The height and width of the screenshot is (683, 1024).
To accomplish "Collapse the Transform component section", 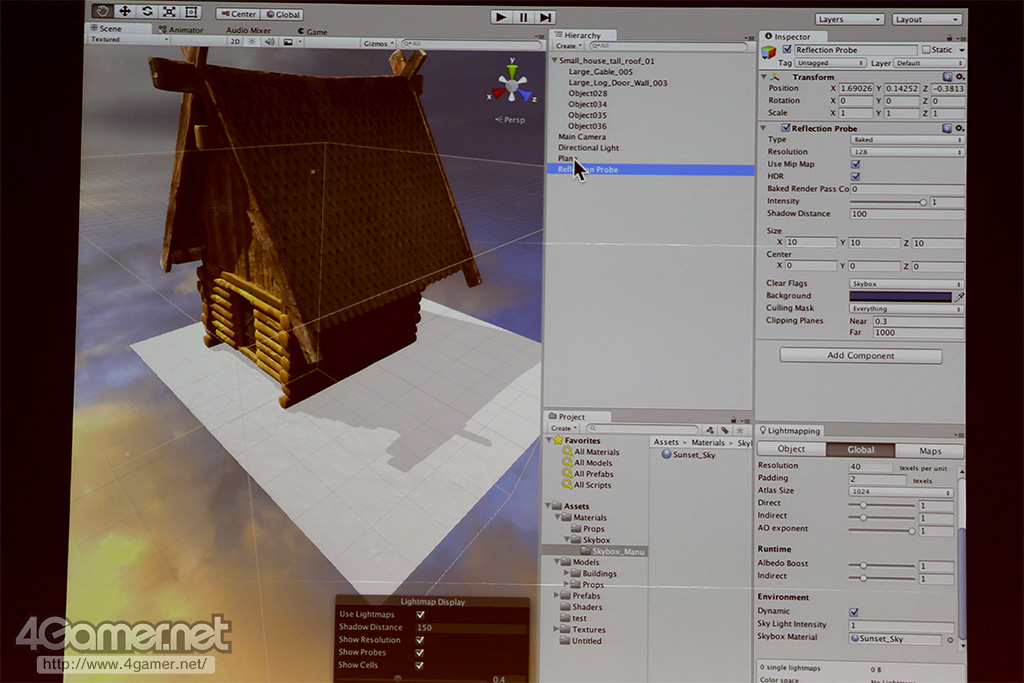I will 763,76.
